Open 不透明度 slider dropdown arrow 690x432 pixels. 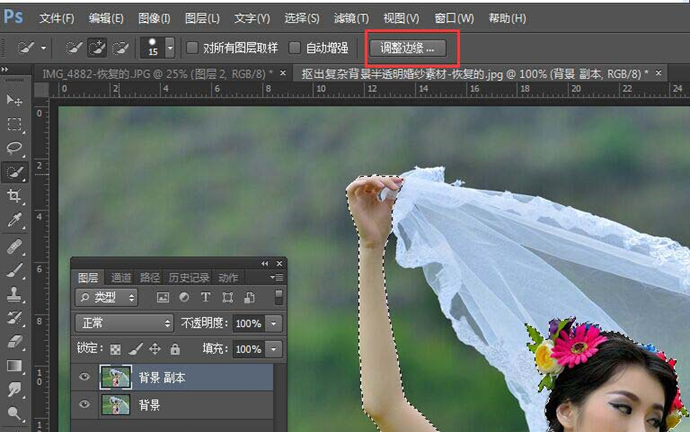(x=273, y=324)
